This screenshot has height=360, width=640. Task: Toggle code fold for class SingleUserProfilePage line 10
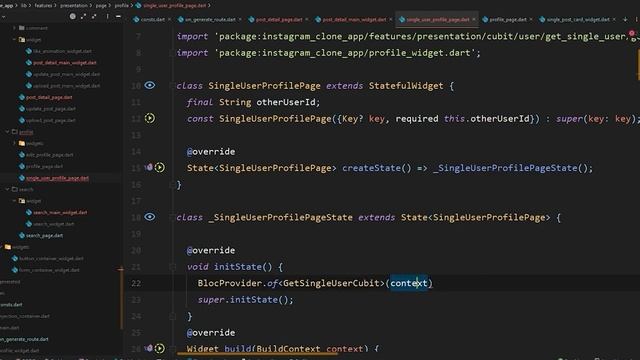[172, 86]
